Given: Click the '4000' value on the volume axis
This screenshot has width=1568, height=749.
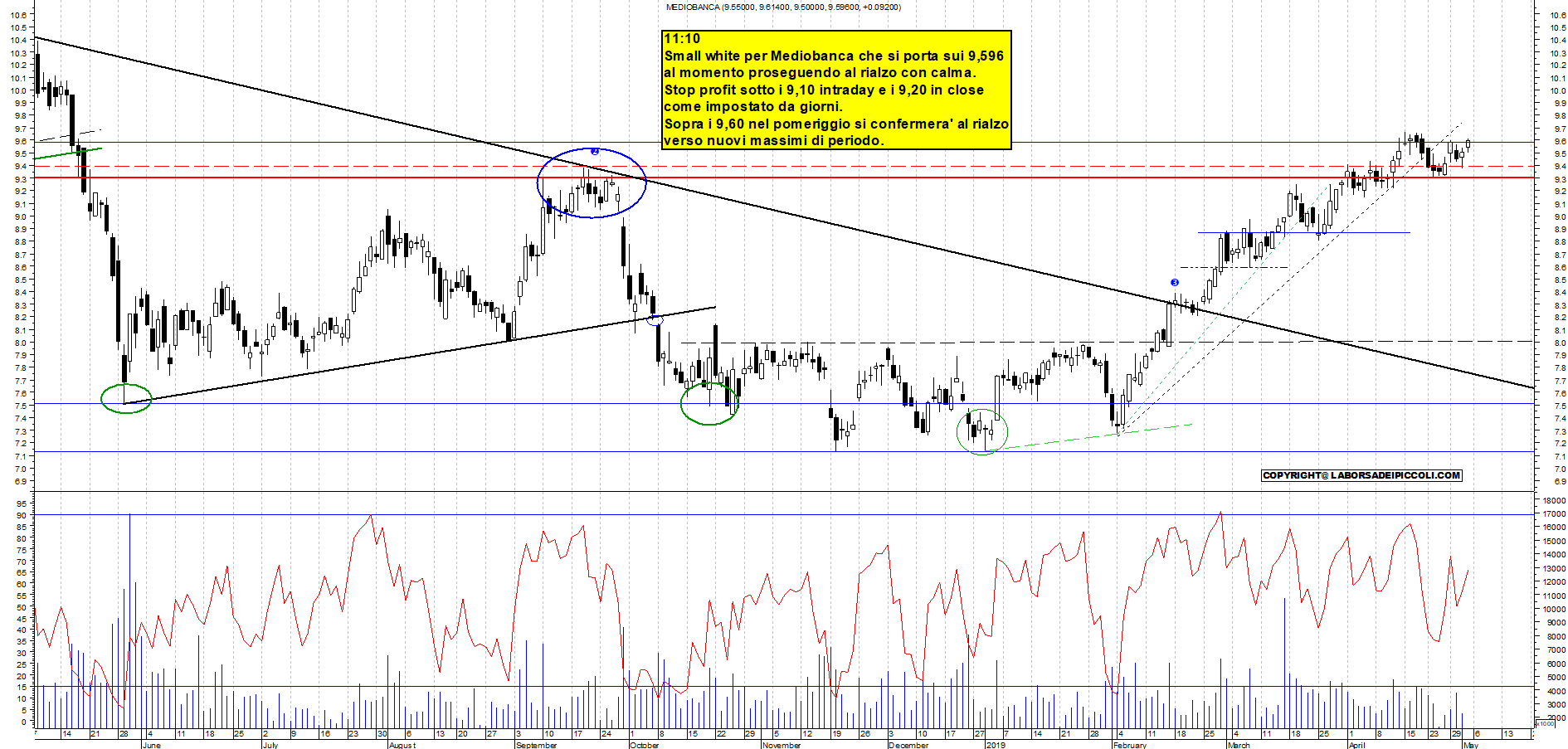Looking at the screenshot, I should pyautogui.click(x=1556, y=691).
